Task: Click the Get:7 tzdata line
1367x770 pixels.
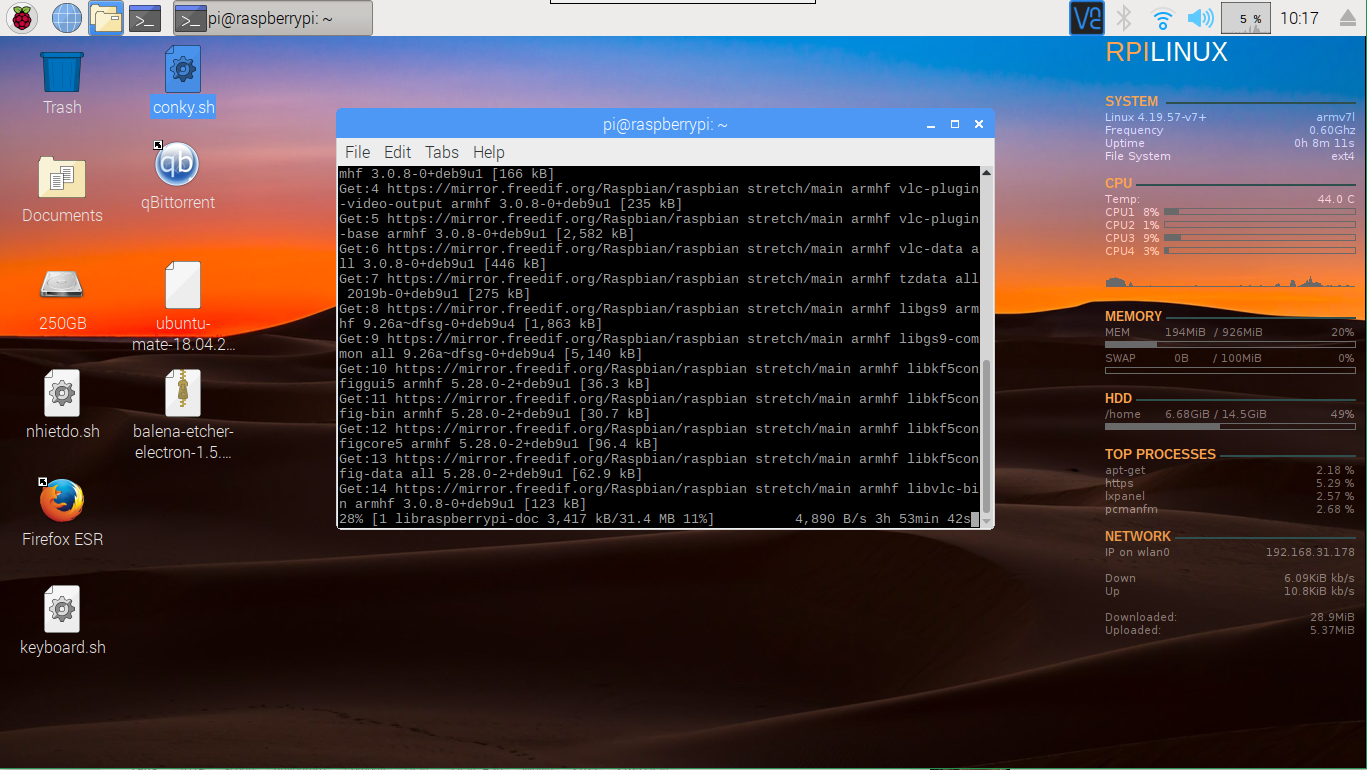Action: point(659,286)
